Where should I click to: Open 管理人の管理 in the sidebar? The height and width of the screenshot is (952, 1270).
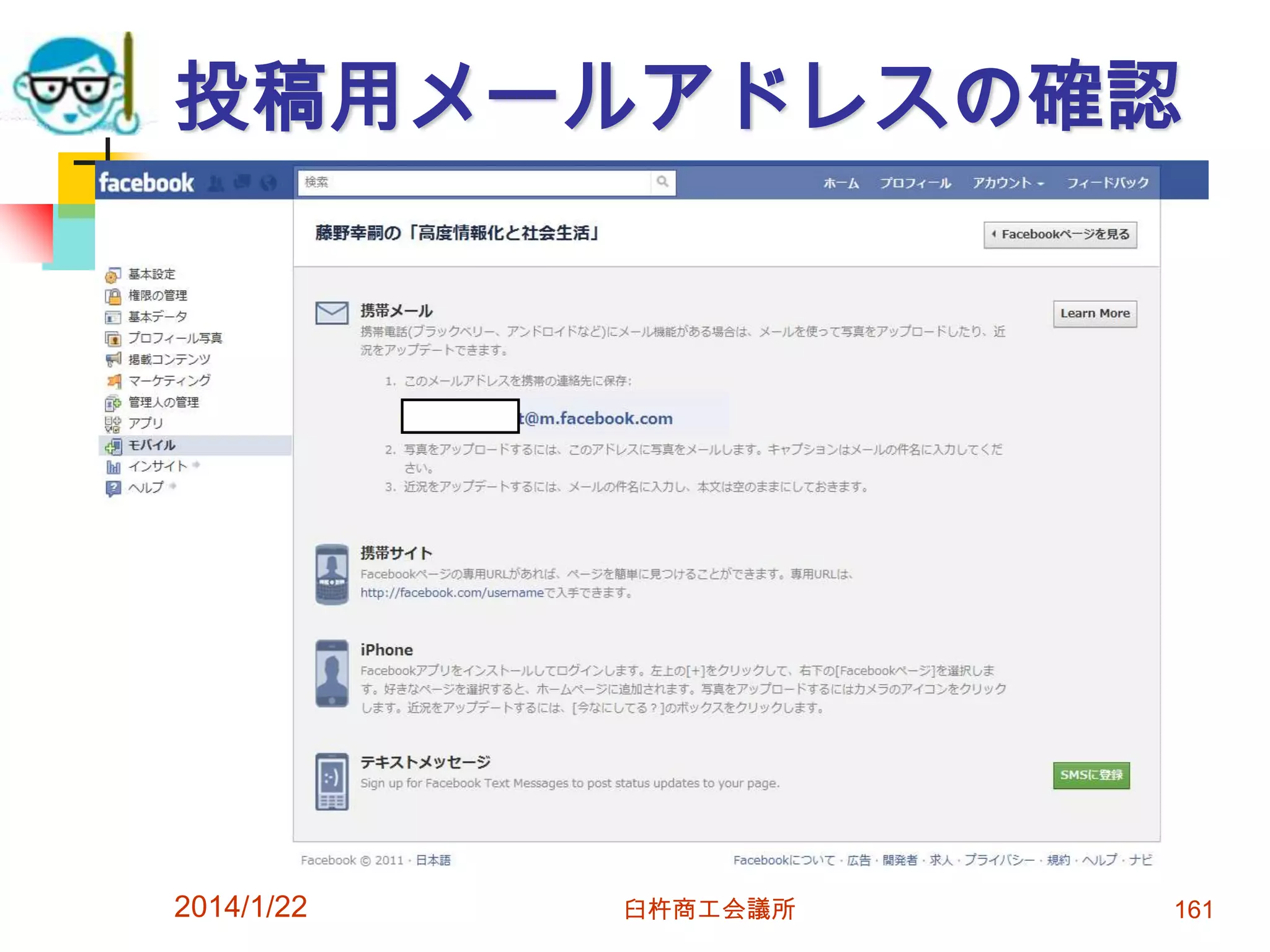click(164, 402)
